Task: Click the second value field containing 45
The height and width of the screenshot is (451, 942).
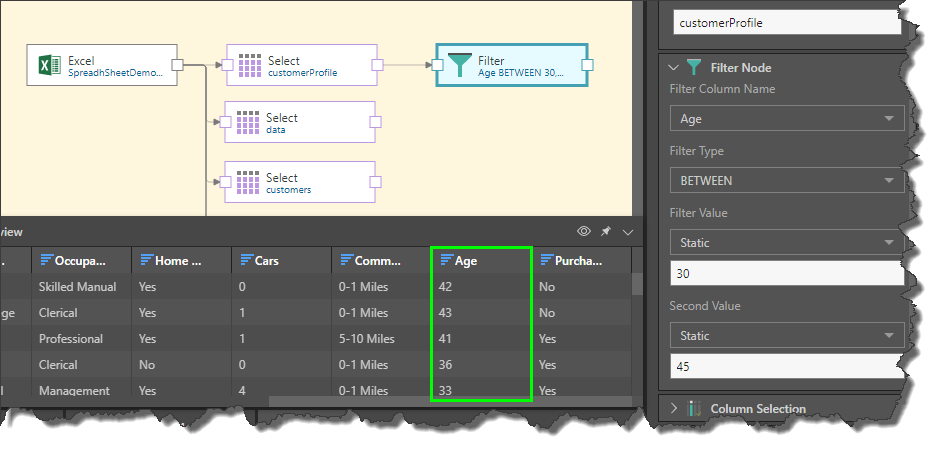Action: tap(787, 366)
